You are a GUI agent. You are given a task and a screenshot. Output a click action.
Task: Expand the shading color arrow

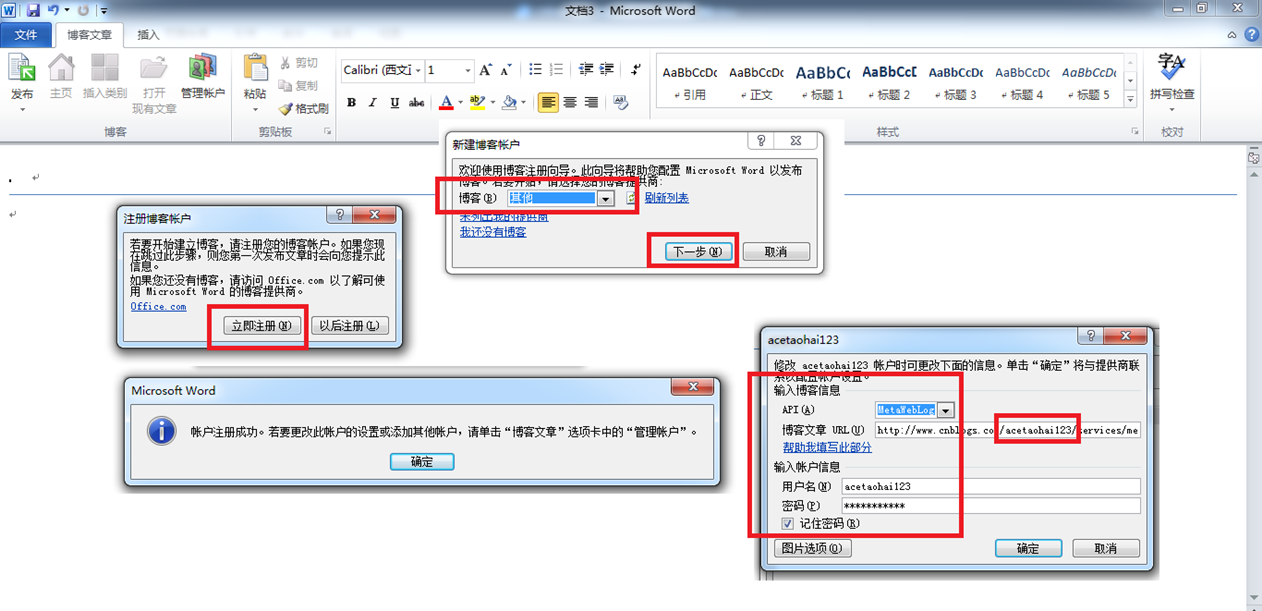pyautogui.click(x=525, y=102)
